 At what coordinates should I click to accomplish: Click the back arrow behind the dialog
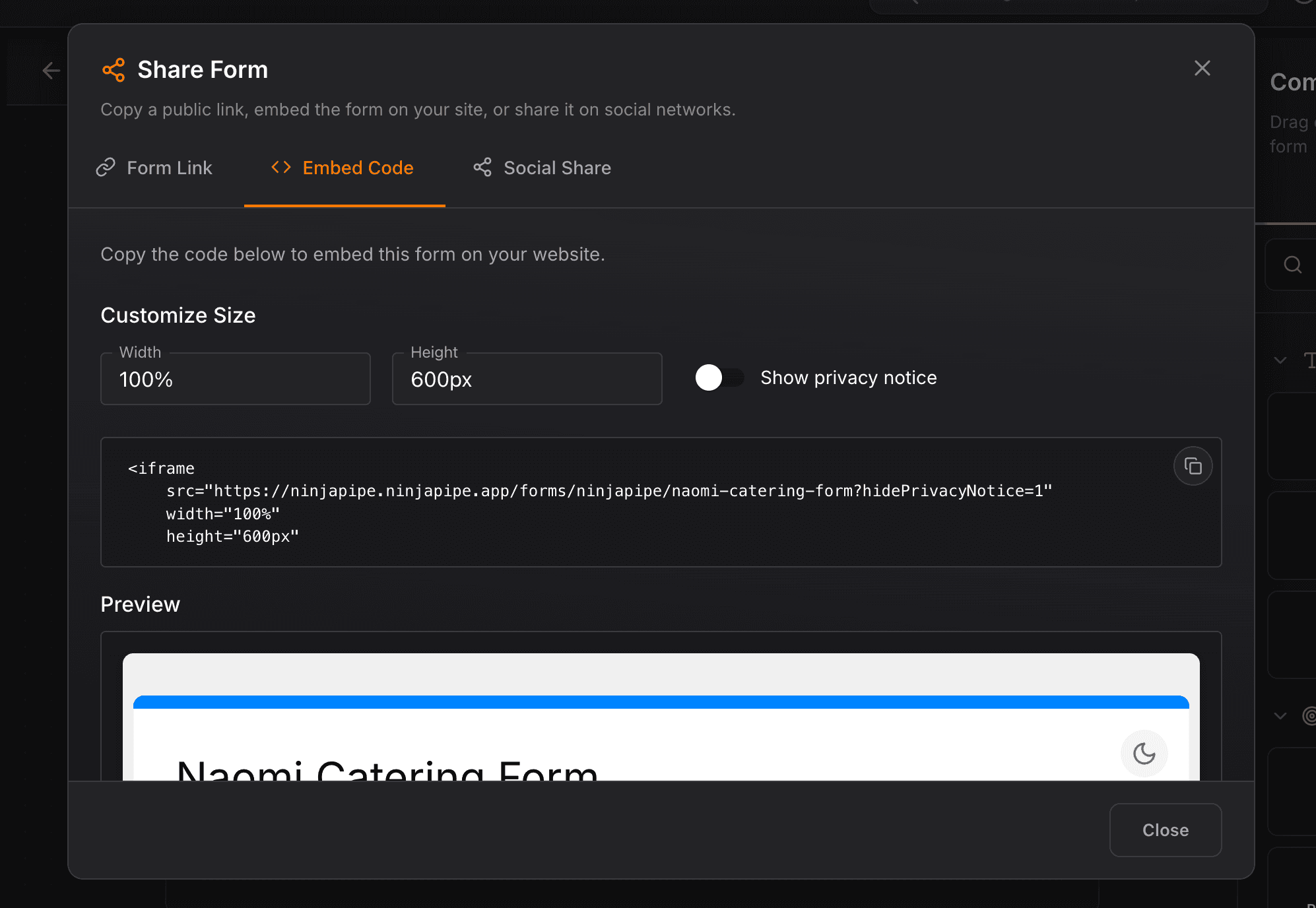(x=50, y=70)
